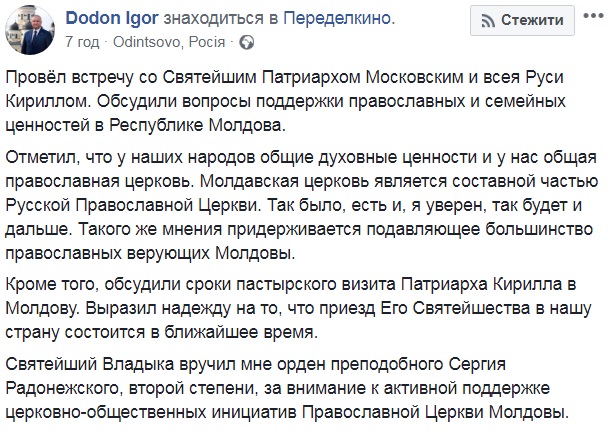The width and height of the screenshot is (609, 431).
Task: Click the globe public-privacy icon
Action: [246, 42]
